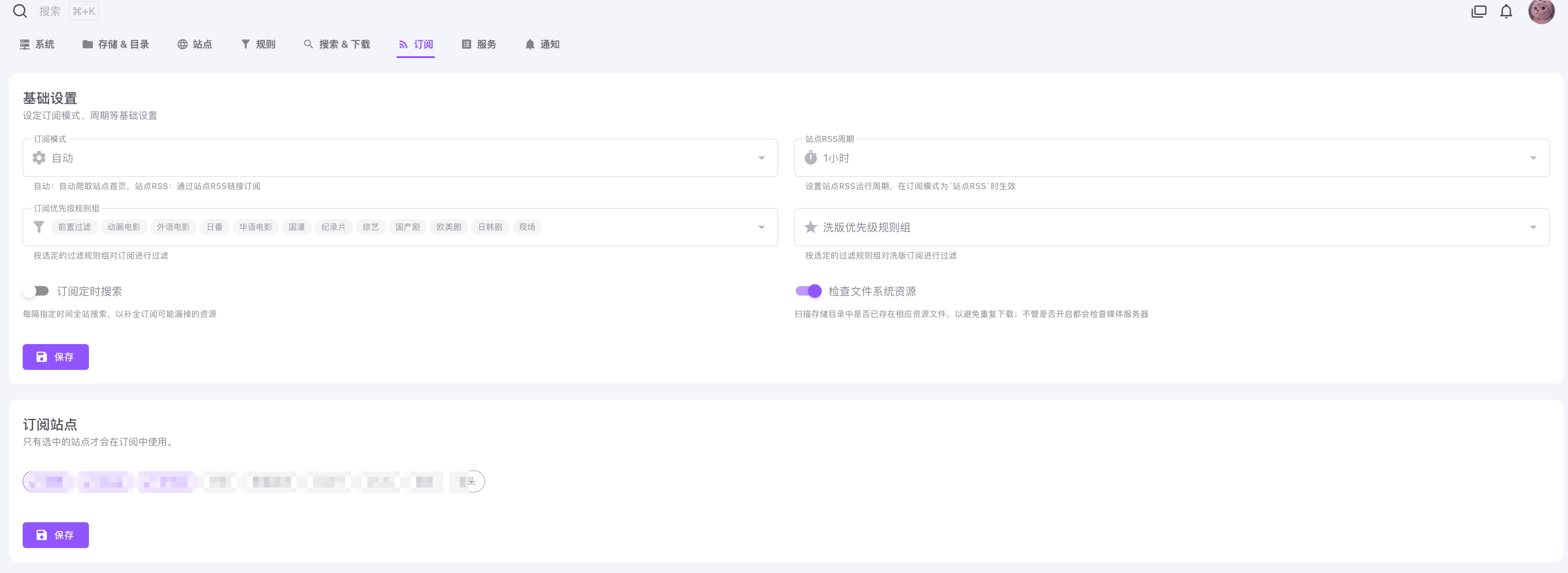
Task: Open the user avatar menu
Action: point(1541,11)
